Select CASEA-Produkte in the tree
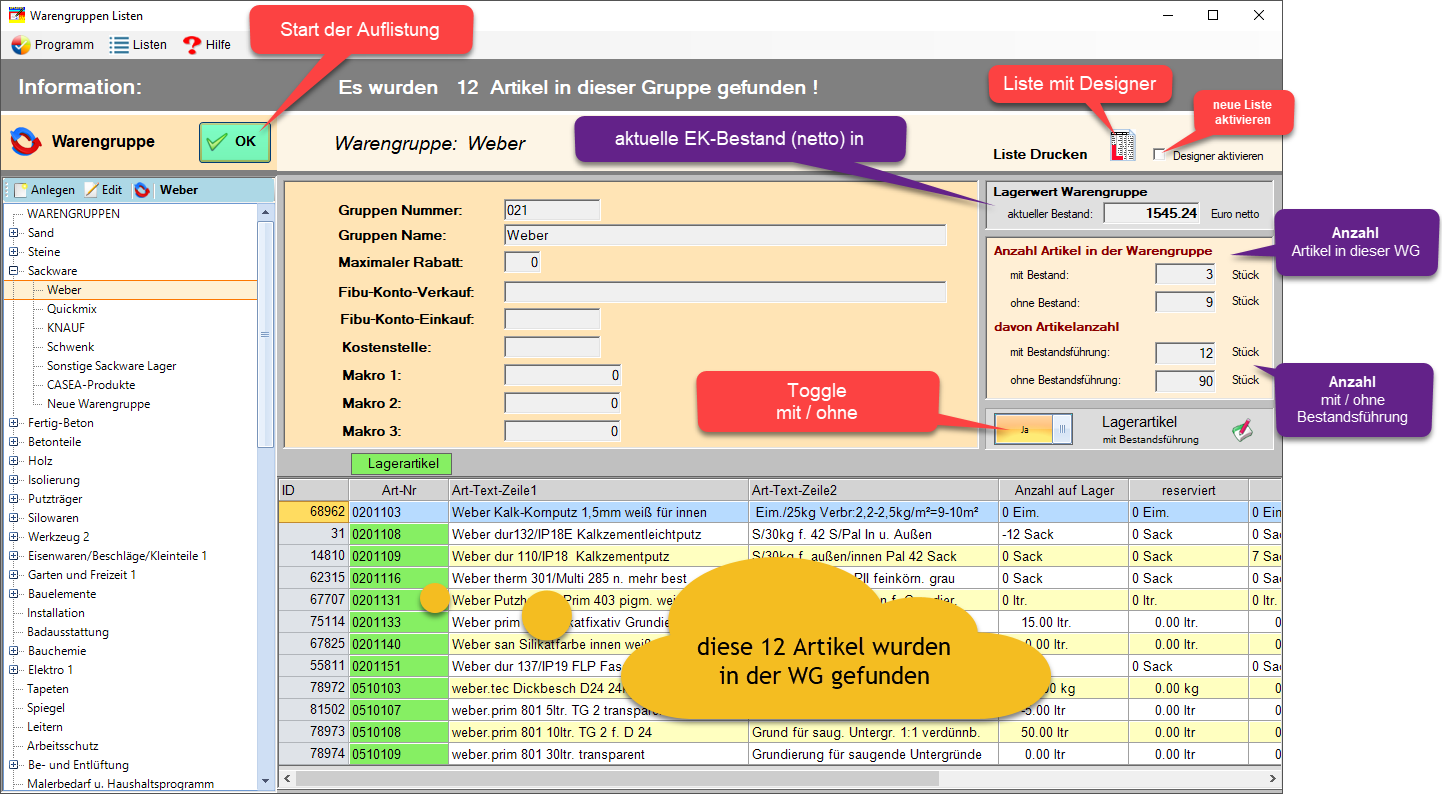 91,385
